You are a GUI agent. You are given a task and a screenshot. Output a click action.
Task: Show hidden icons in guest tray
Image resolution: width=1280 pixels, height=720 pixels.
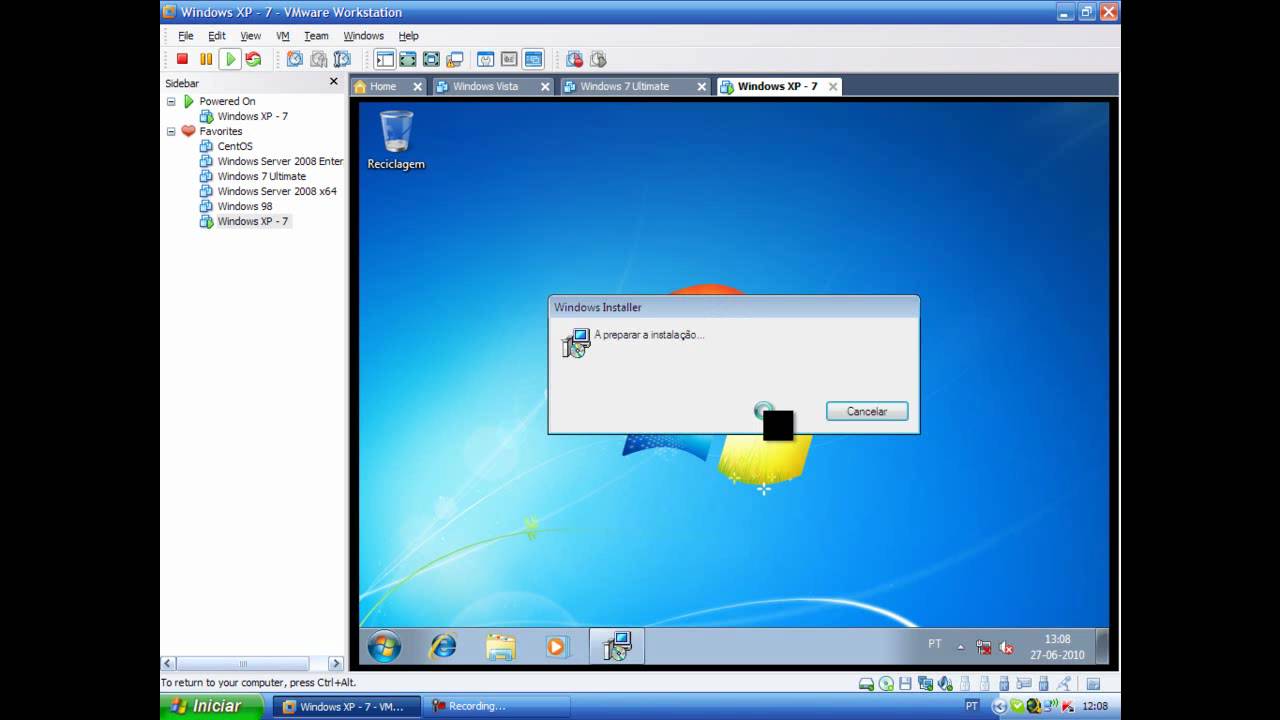(x=961, y=647)
